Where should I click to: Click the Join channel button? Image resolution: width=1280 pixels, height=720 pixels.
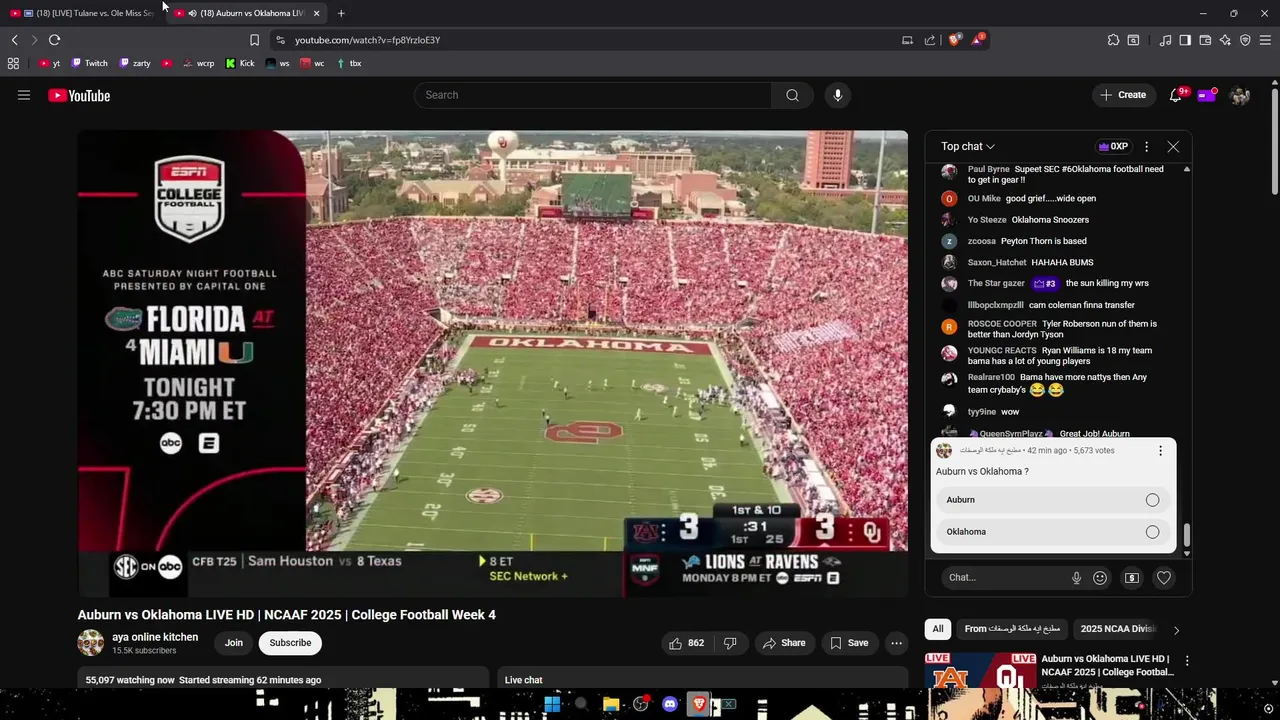click(x=234, y=643)
